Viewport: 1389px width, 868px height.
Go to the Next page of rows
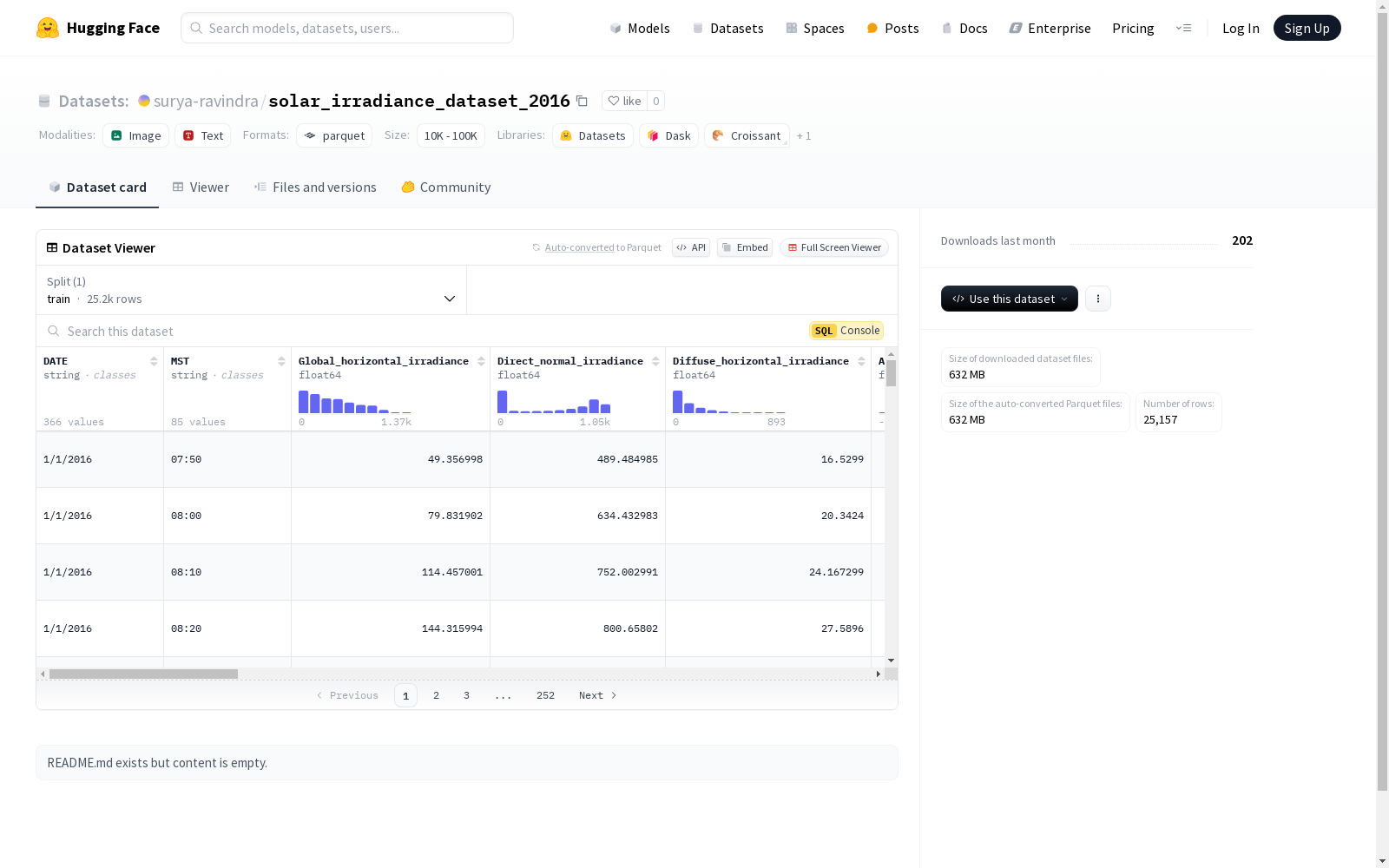click(597, 695)
